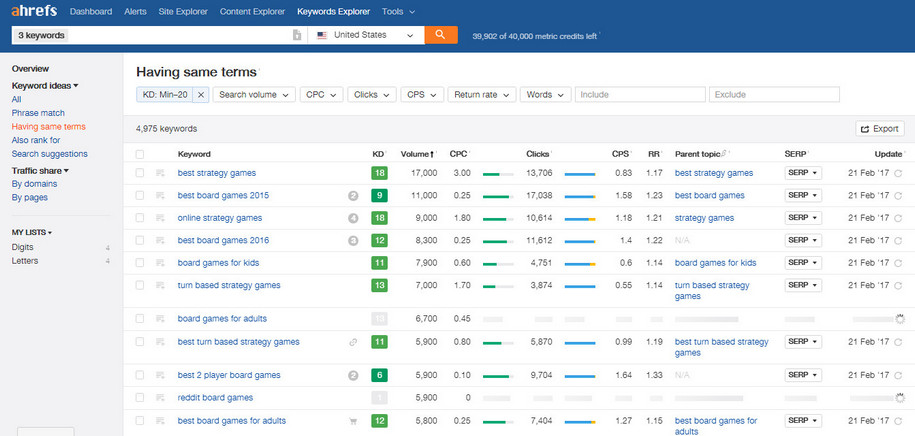Viewport: 915px width, 436px height.
Task: Open the Search volume filter dropdown
Action: 254,95
